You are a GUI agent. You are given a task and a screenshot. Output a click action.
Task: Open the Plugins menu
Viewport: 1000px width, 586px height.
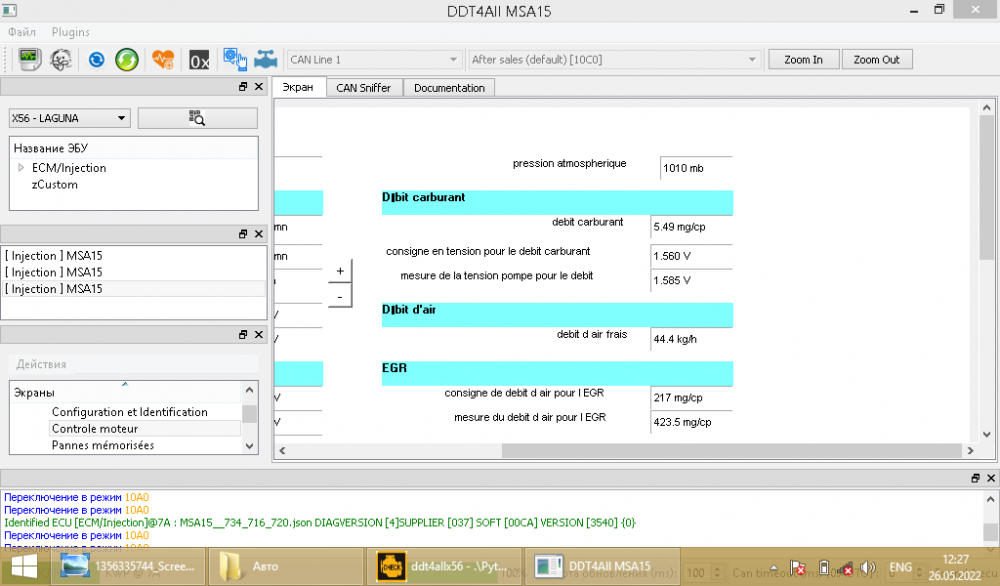click(71, 32)
